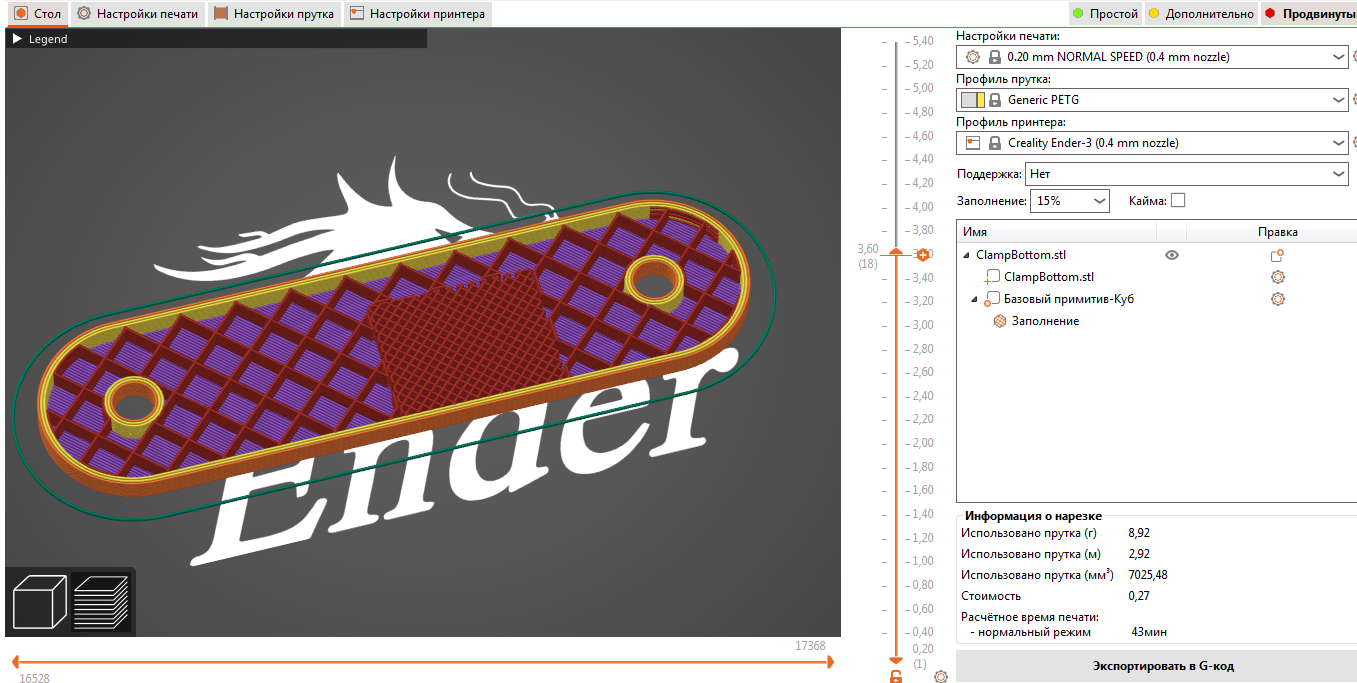Select the child ClampBottom.stl row label
The width and height of the screenshot is (1357, 683).
click(1048, 277)
